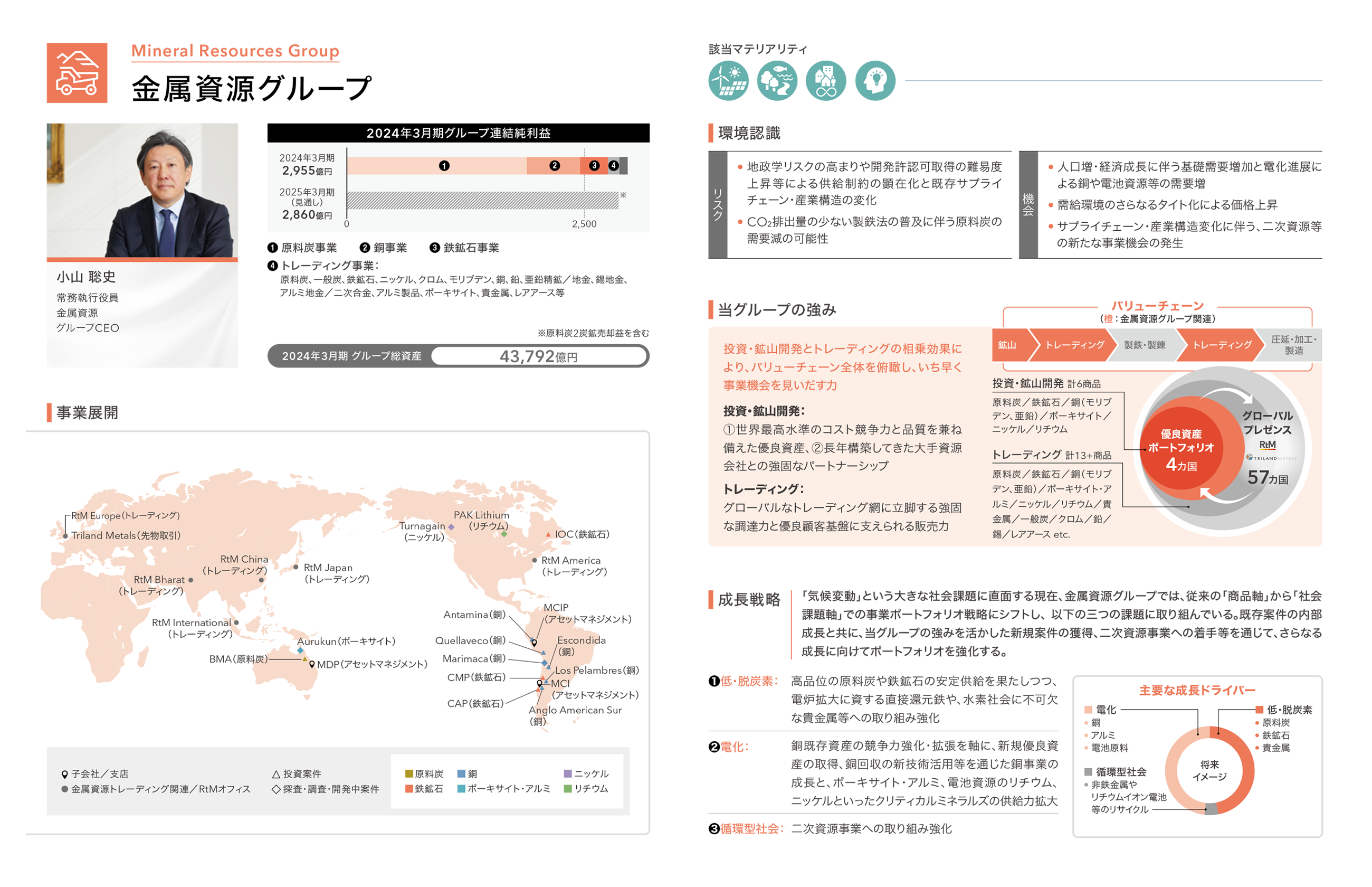Click the portrait photo of 小山 聡史

click(142, 190)
